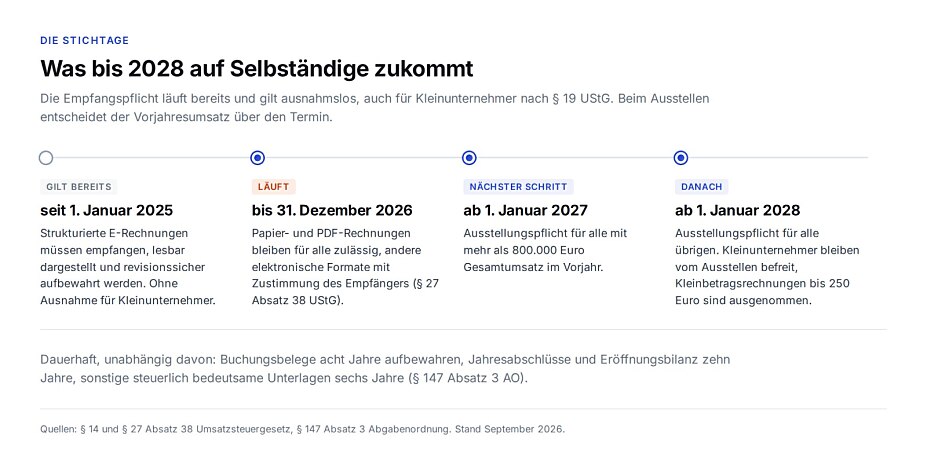Viewport: 927px width, 468px height.
Task: Click the 'NÄCHSTER SCHRITT' badge
Action: (518, 187)
